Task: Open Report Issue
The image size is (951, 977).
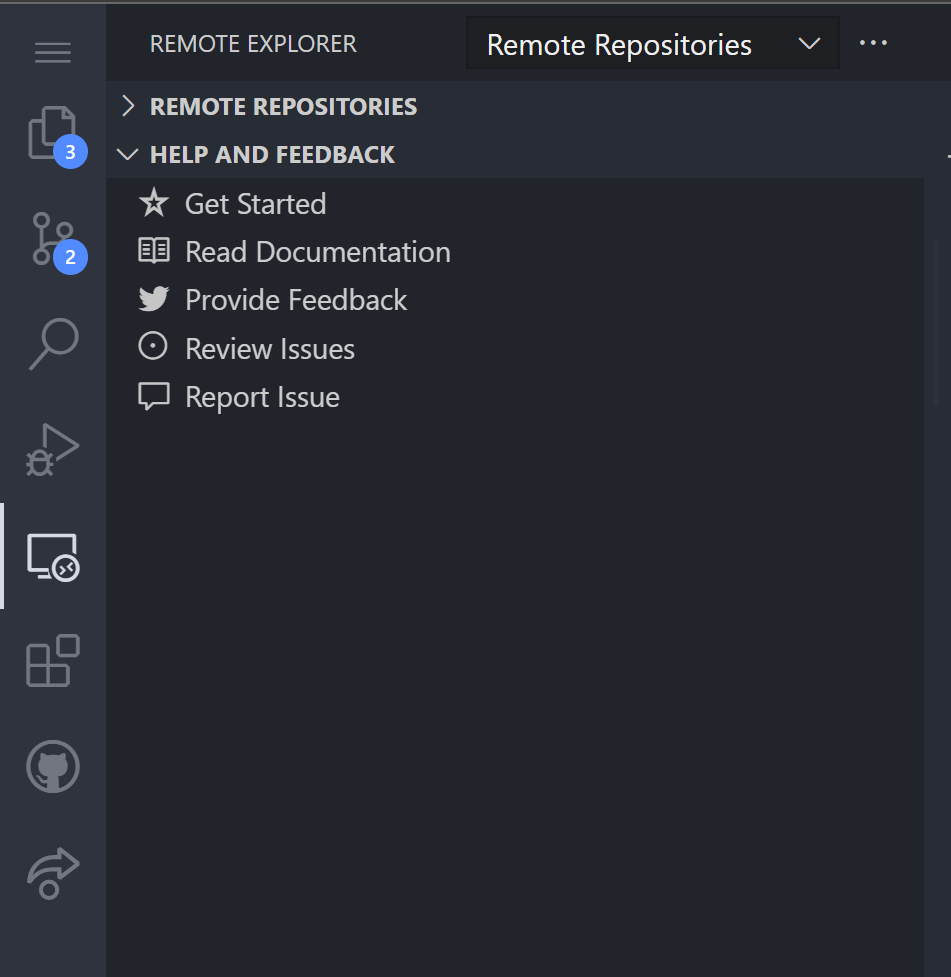Action: coord(262,396)
